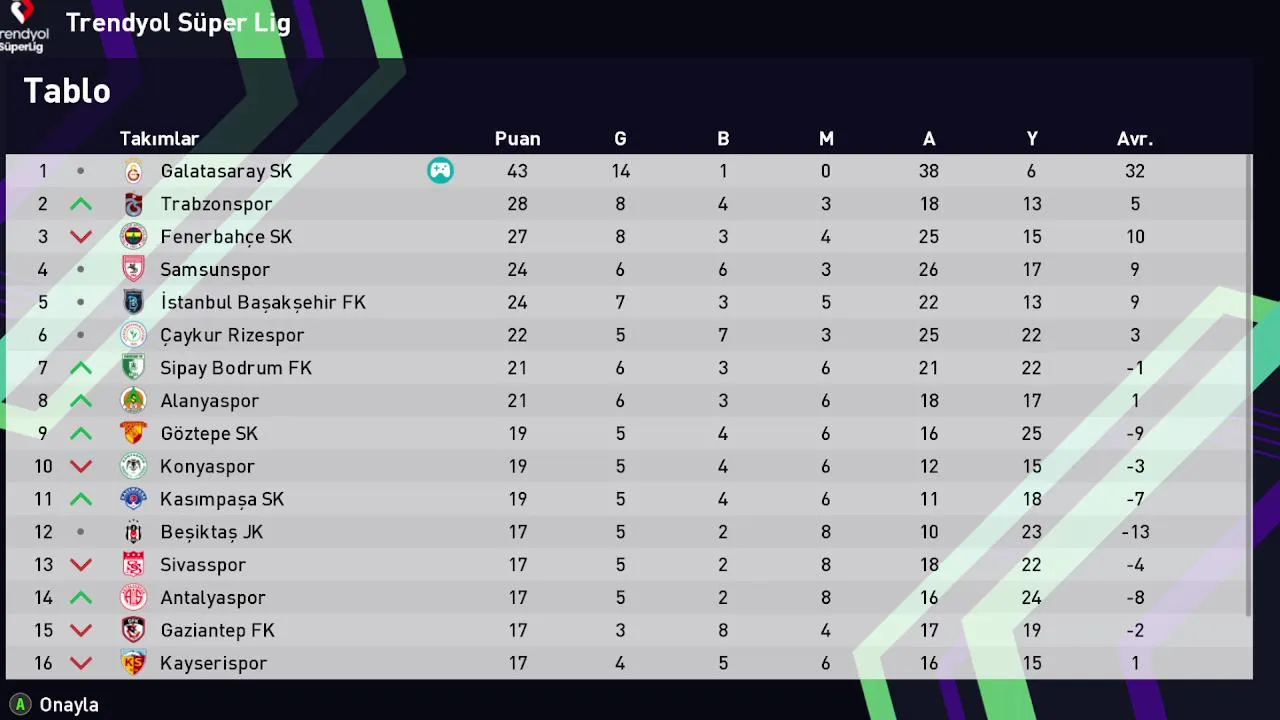The width and height of the screenshot is (1280, 720).
Task: Click the Galatasaray SK club crest
Action: tap(133, 171)
